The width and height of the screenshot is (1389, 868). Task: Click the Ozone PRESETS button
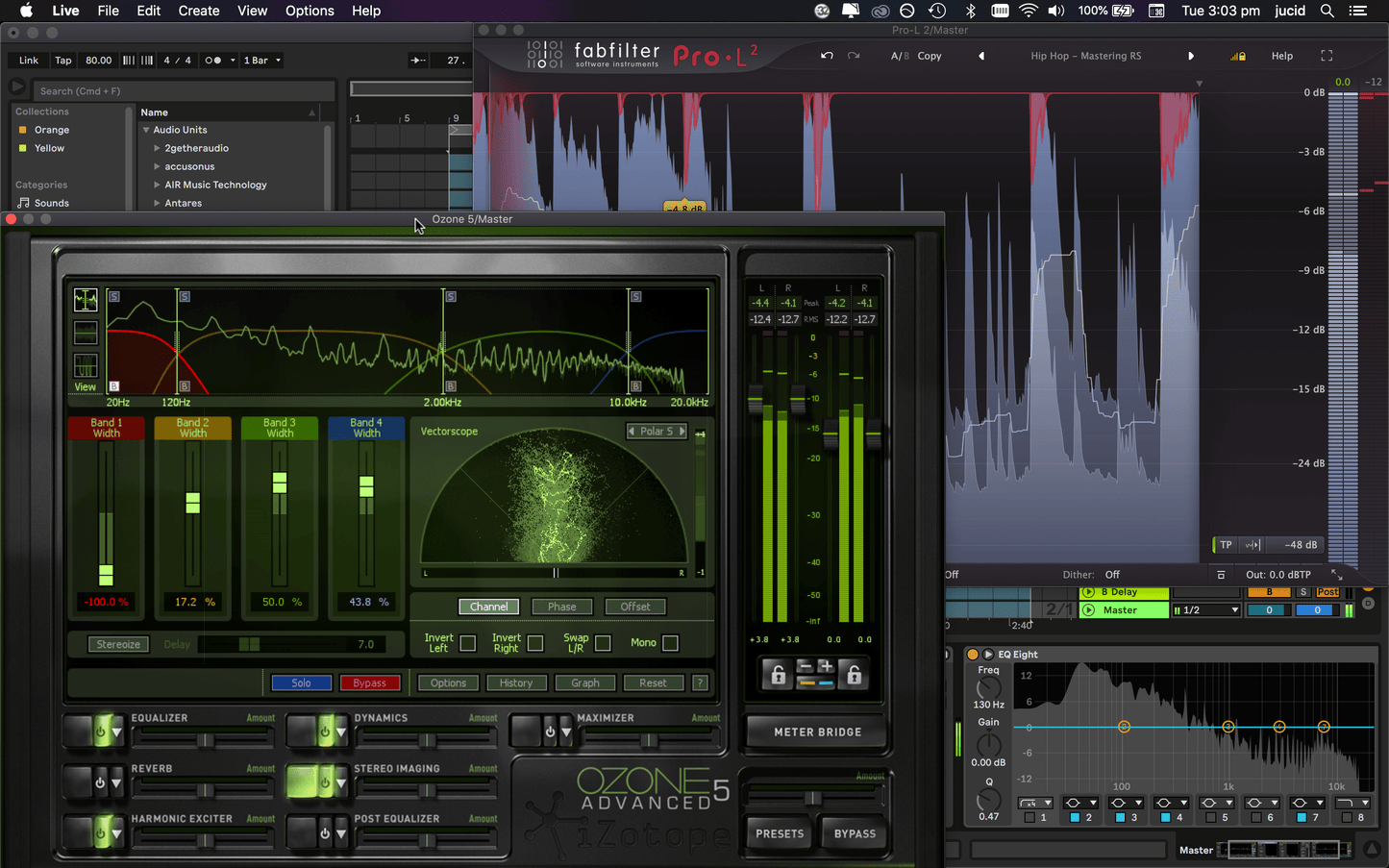[778, 833]
